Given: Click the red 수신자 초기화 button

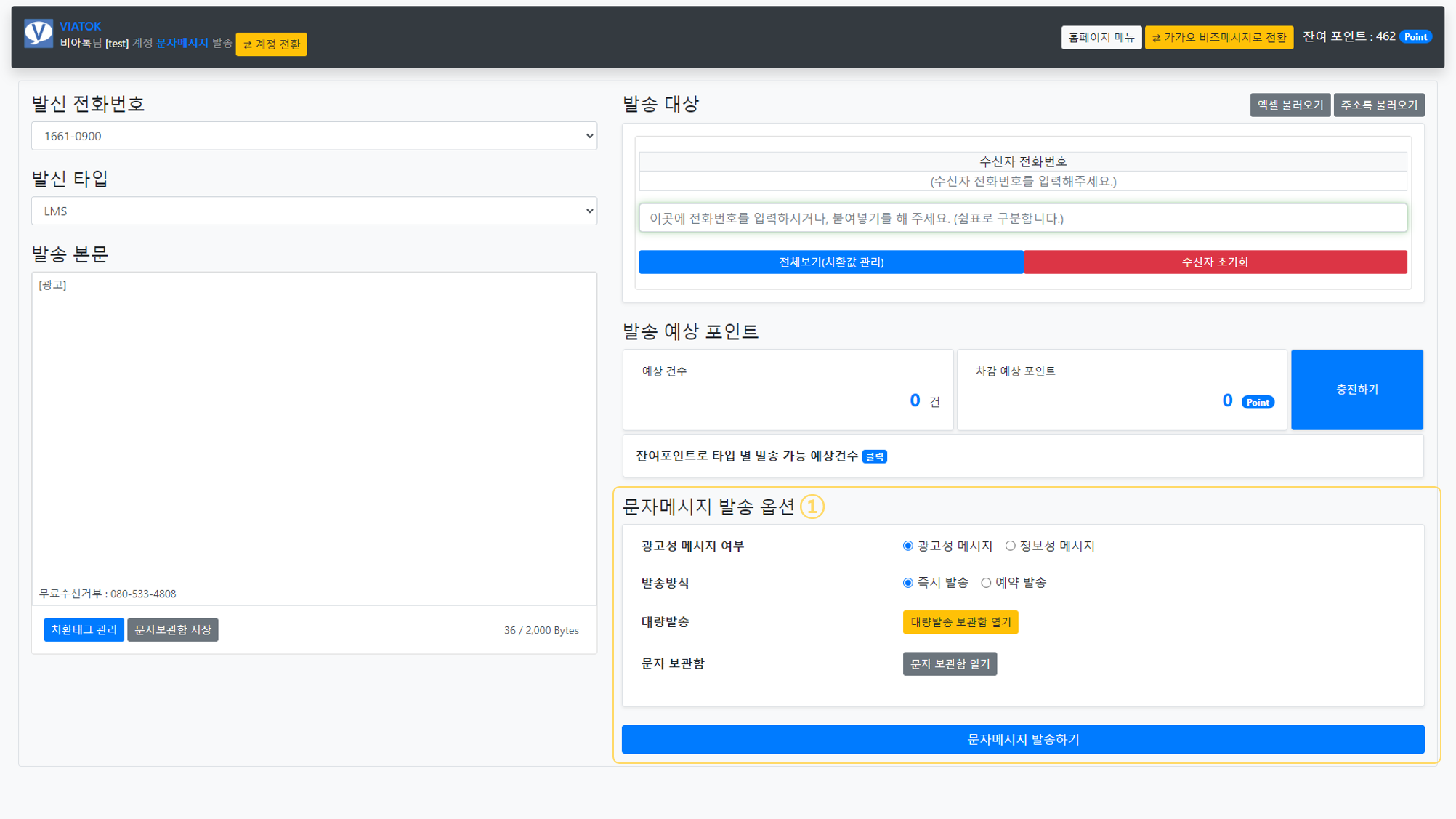Looking at the screenshot, I should click(1215, 262).
